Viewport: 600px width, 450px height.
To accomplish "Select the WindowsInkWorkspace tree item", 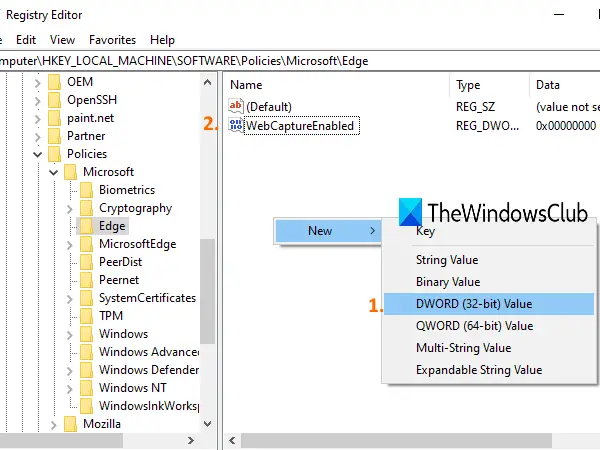I will [x=149, y=406].
